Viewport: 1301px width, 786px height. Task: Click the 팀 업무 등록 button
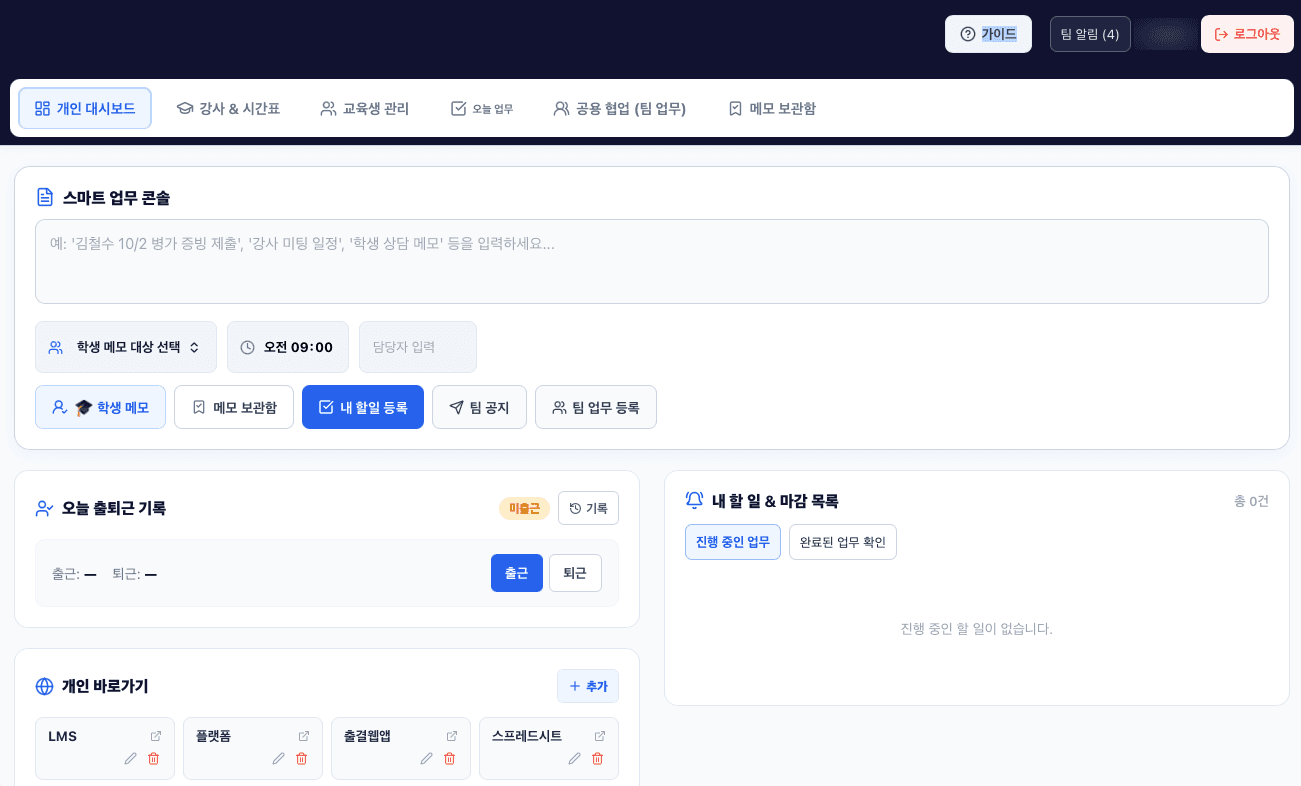(596, 407)
